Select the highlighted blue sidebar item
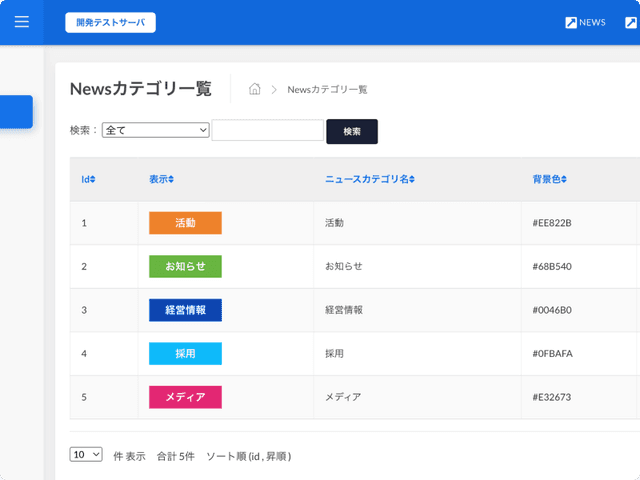Image resolution: width=640 pixels, height=480 pixels. pos(16,112)
